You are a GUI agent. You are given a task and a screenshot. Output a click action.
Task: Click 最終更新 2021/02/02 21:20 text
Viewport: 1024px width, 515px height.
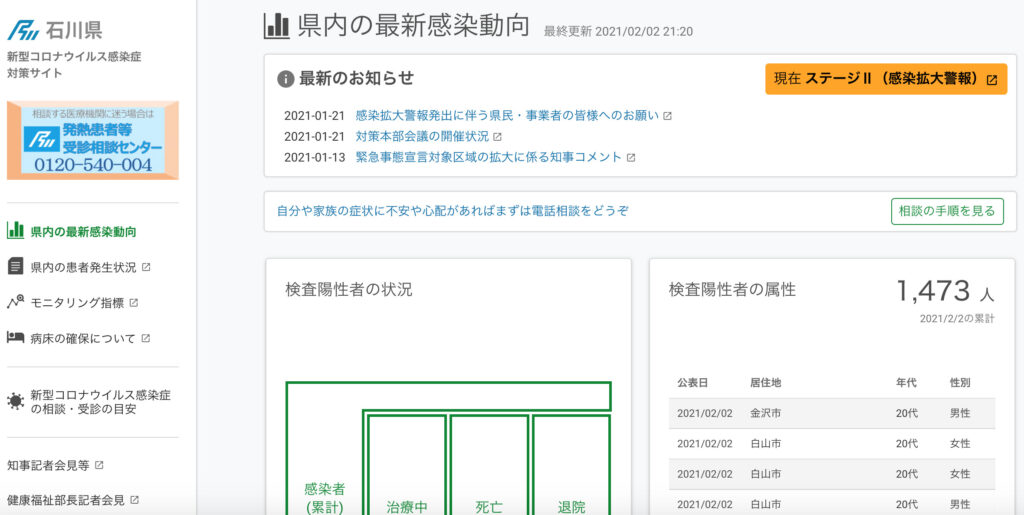click(618, 31)
